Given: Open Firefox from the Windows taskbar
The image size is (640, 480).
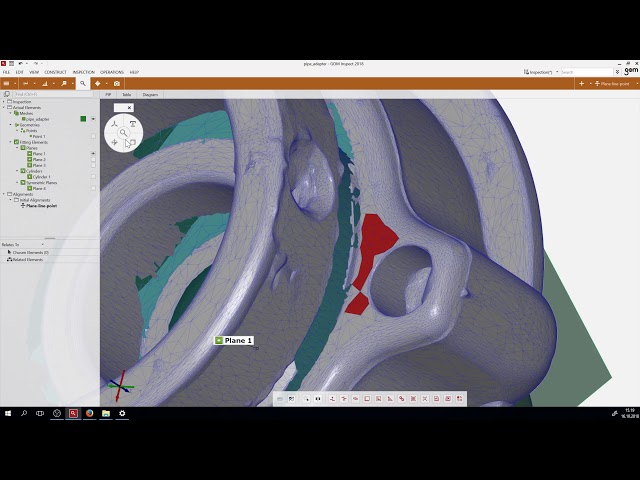Looking at the screenshot, I should [89, 413].
